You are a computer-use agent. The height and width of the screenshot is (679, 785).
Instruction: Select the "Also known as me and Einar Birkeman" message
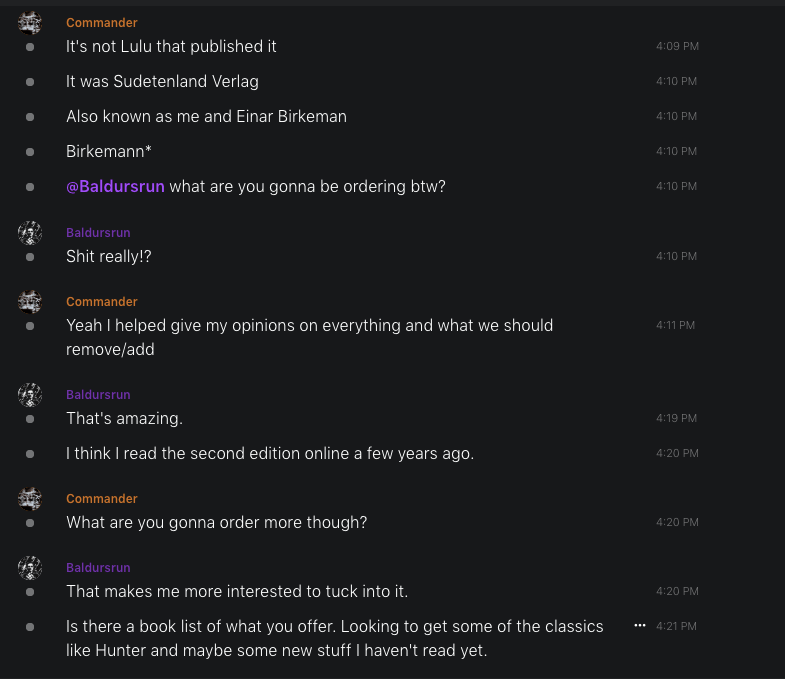click(206, 117)
